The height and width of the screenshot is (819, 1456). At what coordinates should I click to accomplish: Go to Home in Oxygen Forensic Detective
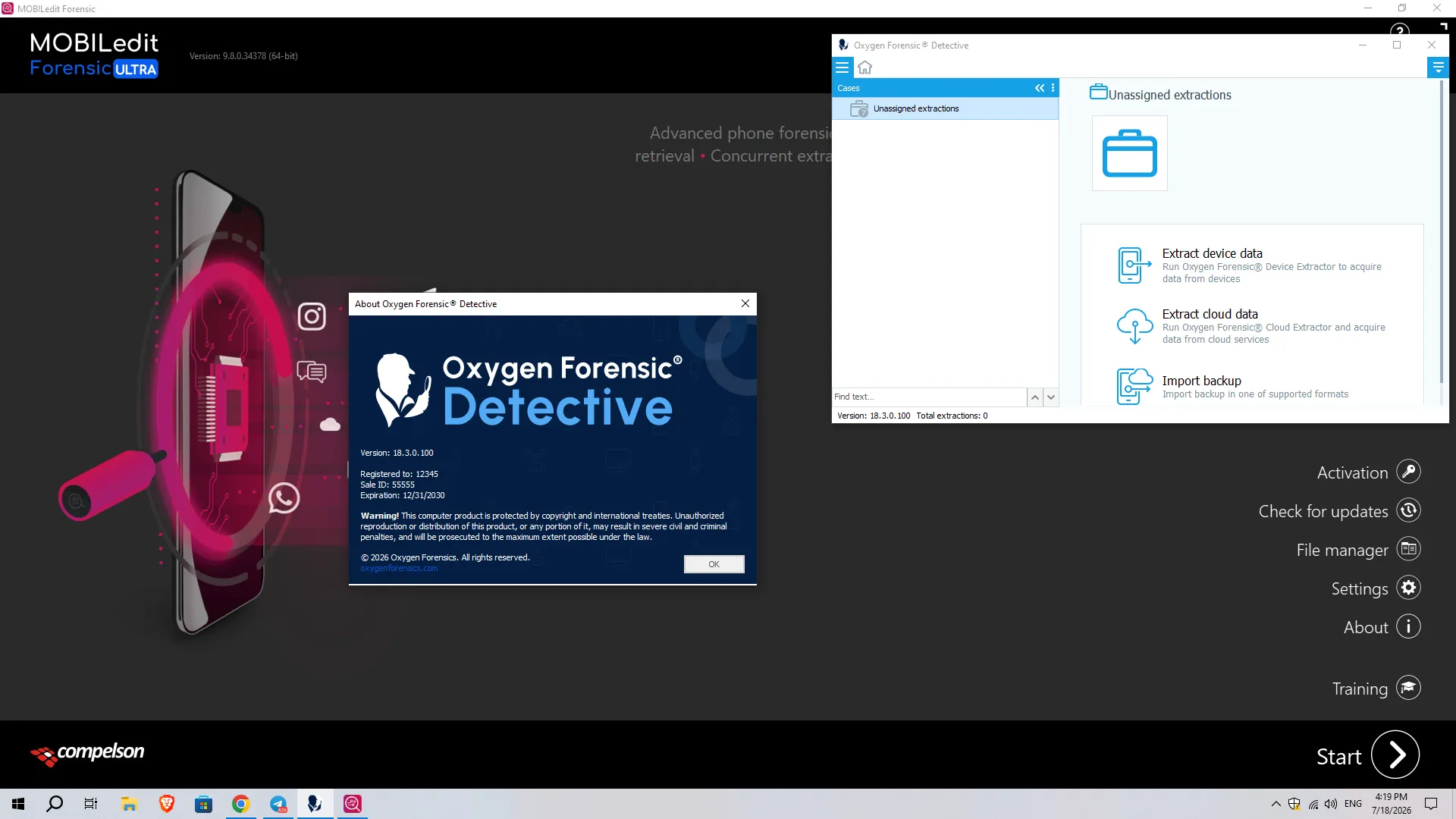click(864, 67)
